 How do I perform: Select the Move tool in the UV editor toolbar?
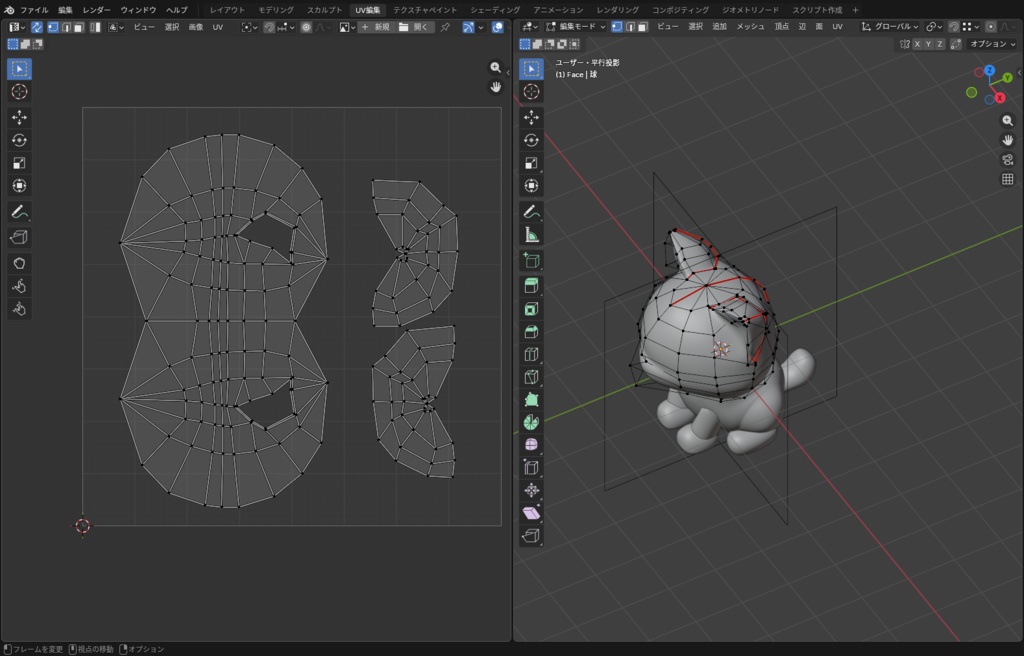click(20, 117)
